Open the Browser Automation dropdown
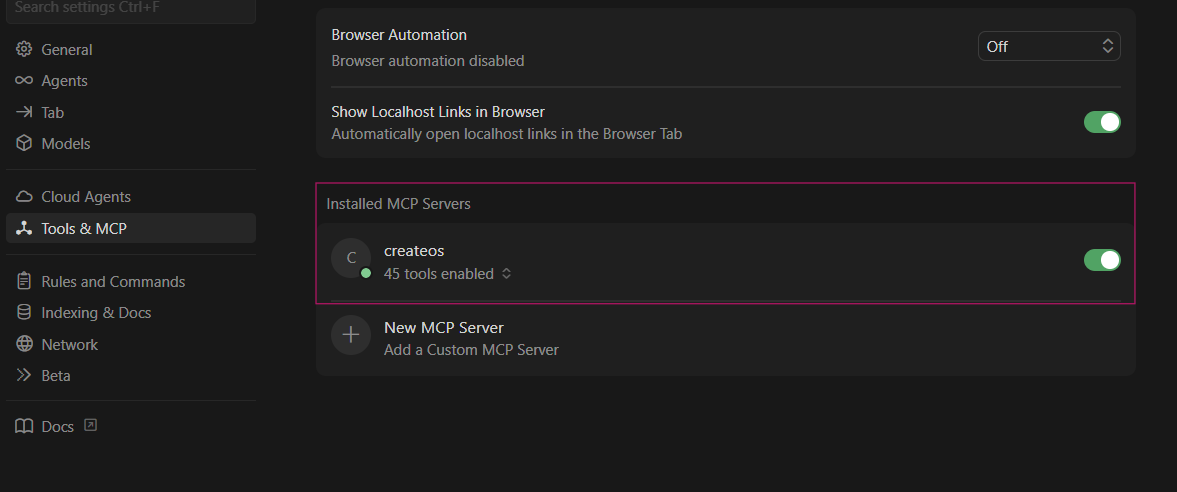This screenshot has width=1177, height=492. (x=1049, y=46)
